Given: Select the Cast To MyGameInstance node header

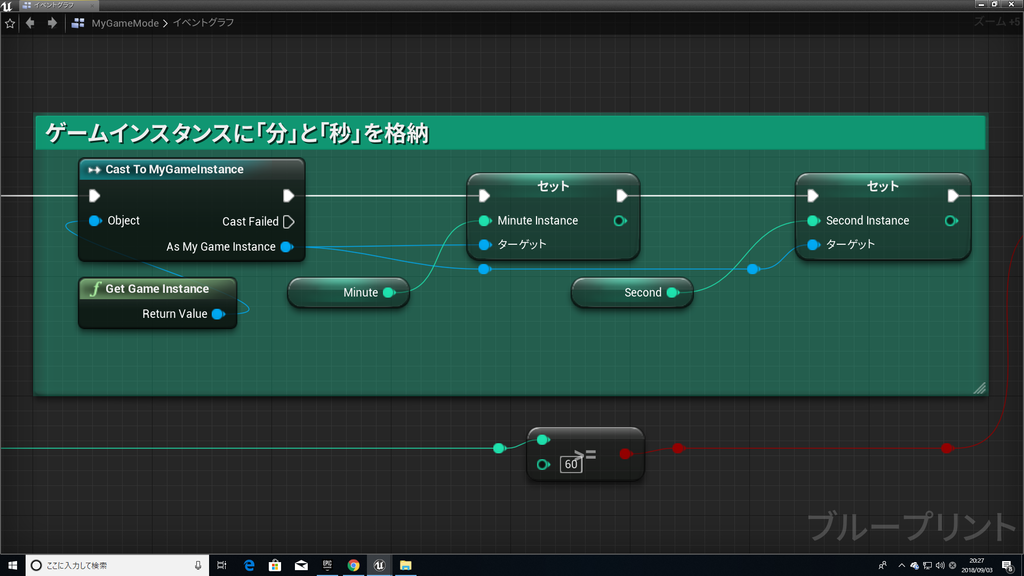Looking at the screenshot, I should pyautogui.click(x=190, y=169).
